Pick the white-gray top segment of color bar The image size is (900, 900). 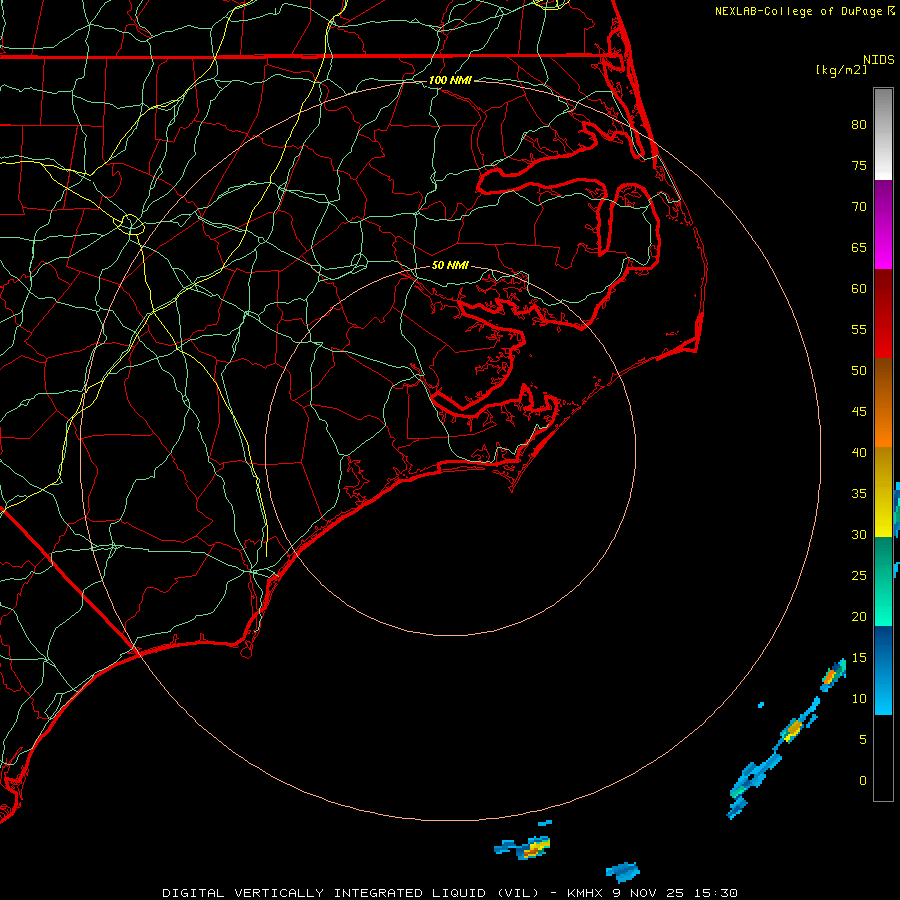pyautogui.click(x=883, y=134)
